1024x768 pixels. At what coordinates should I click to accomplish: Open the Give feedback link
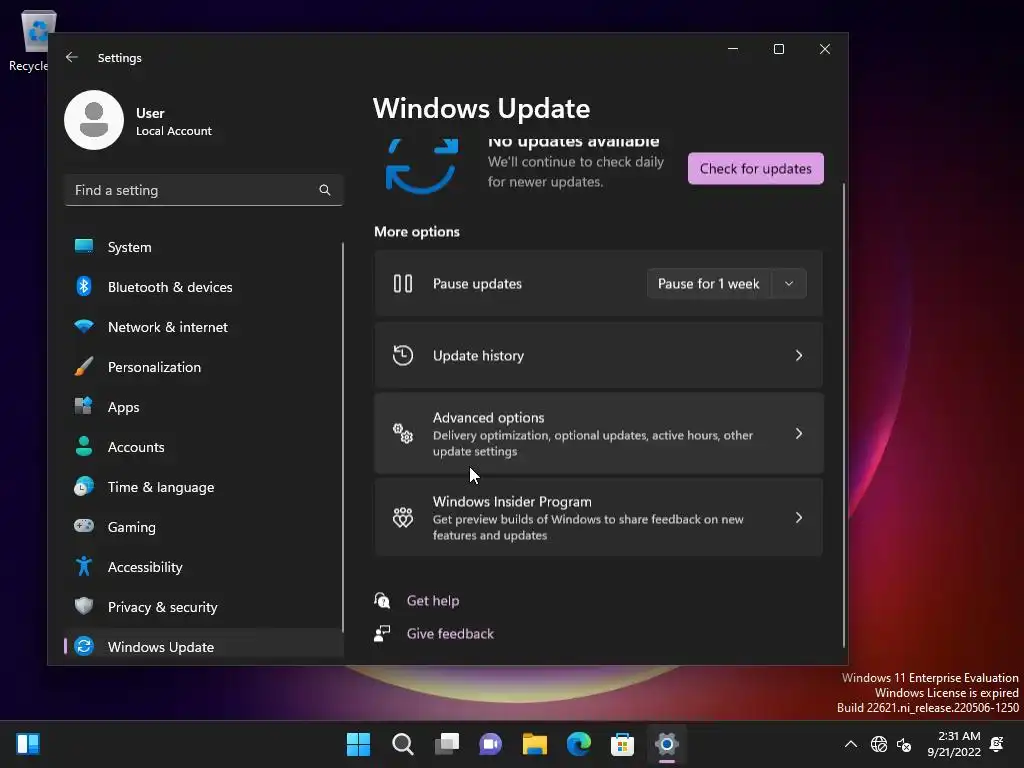450,633
